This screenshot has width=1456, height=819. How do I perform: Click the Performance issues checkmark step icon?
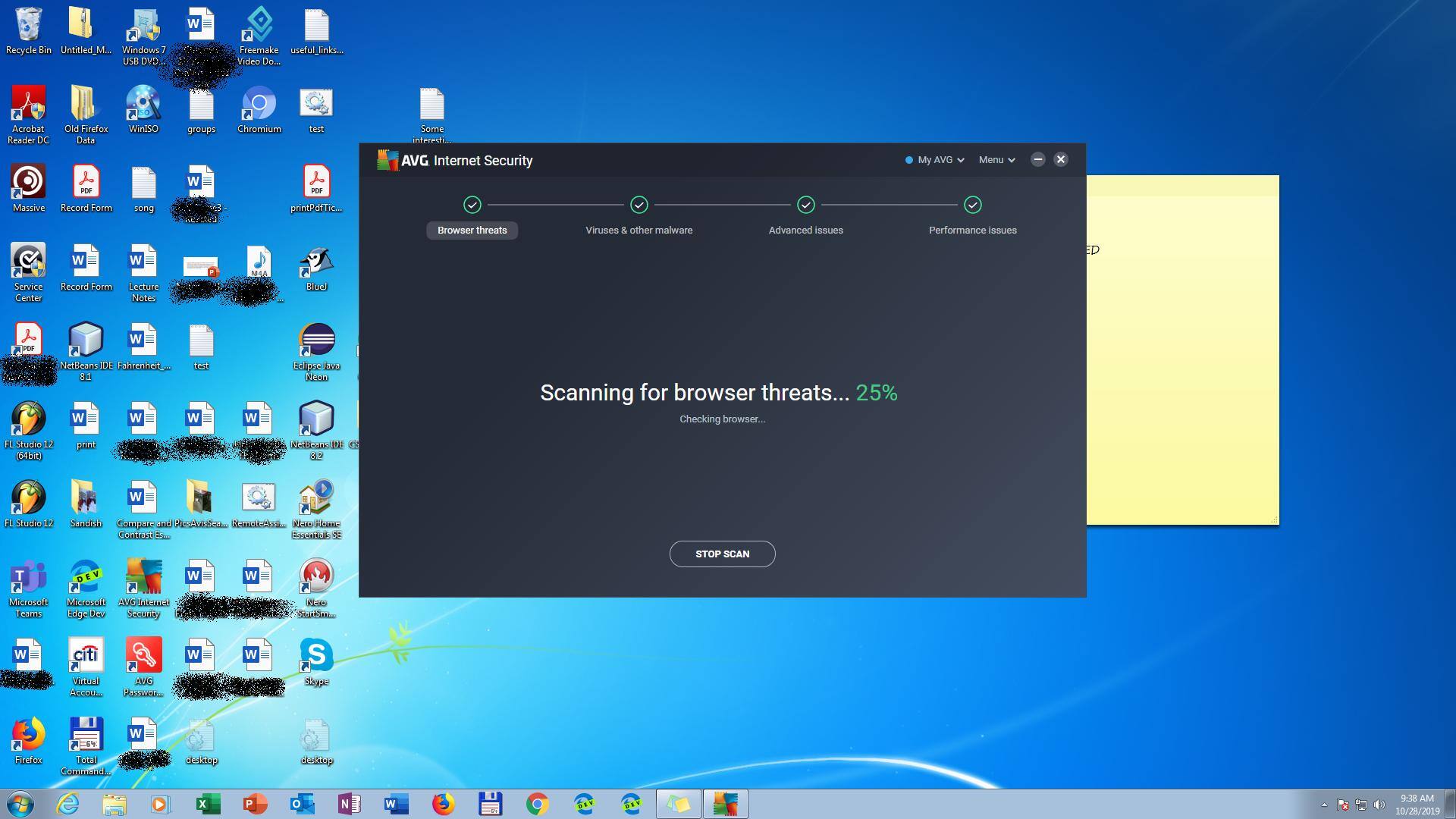click(972, 205)
